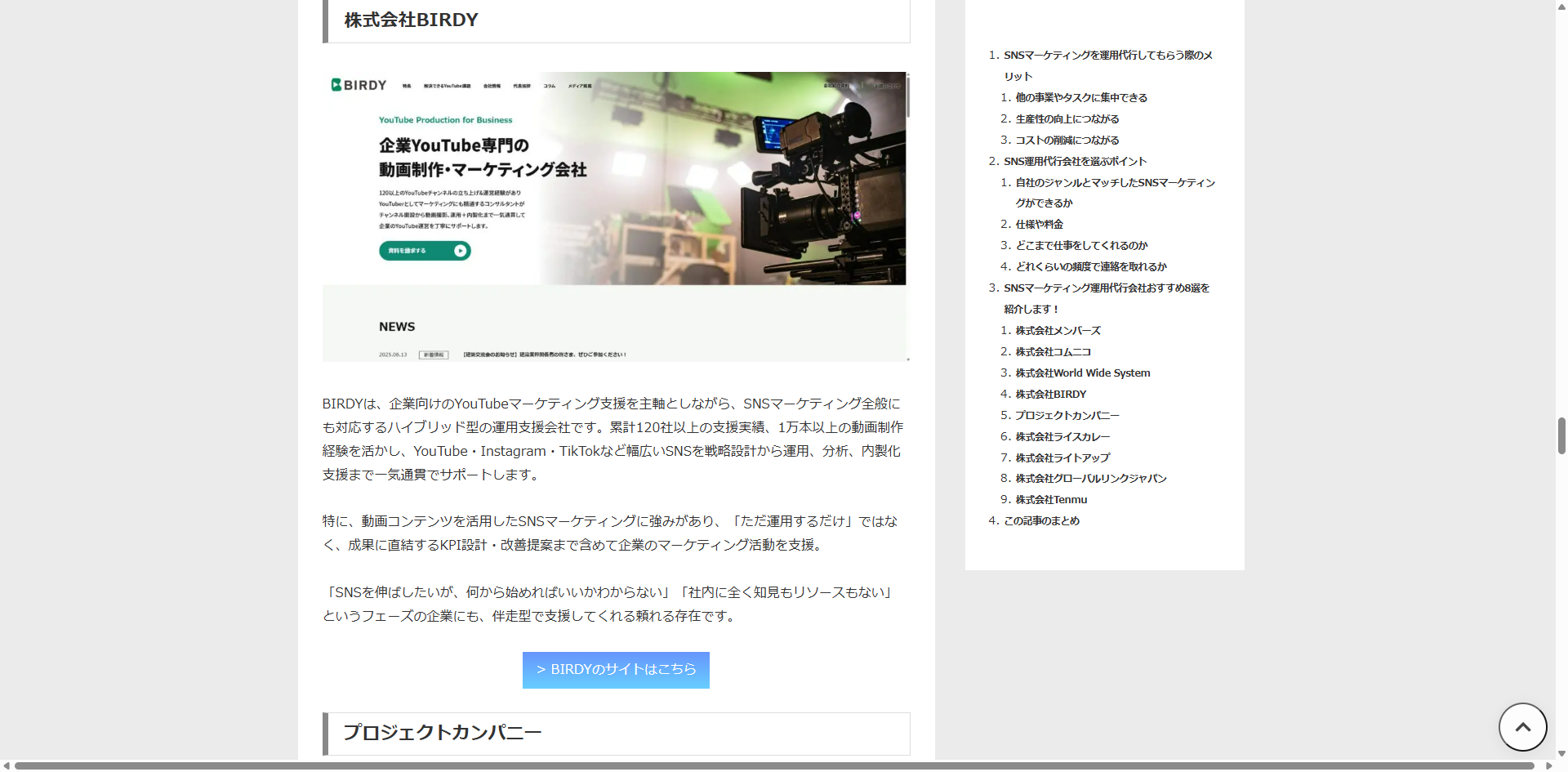Click the BIRDY website screenshot thumbnail
Screen dimensions: 1568x772
pyautogui.click(x=616, y=216)
